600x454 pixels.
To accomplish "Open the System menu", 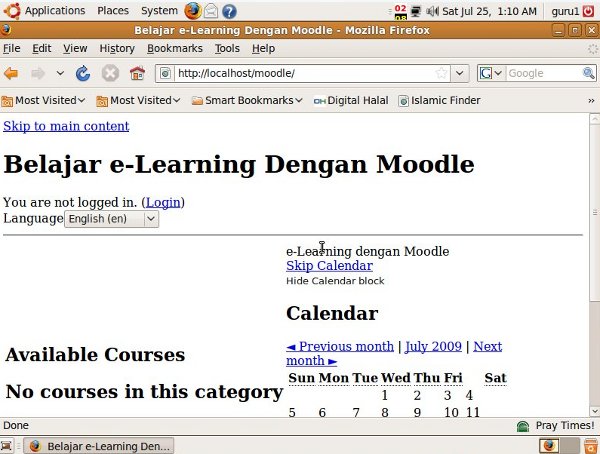I will click(x=159, y=11).
